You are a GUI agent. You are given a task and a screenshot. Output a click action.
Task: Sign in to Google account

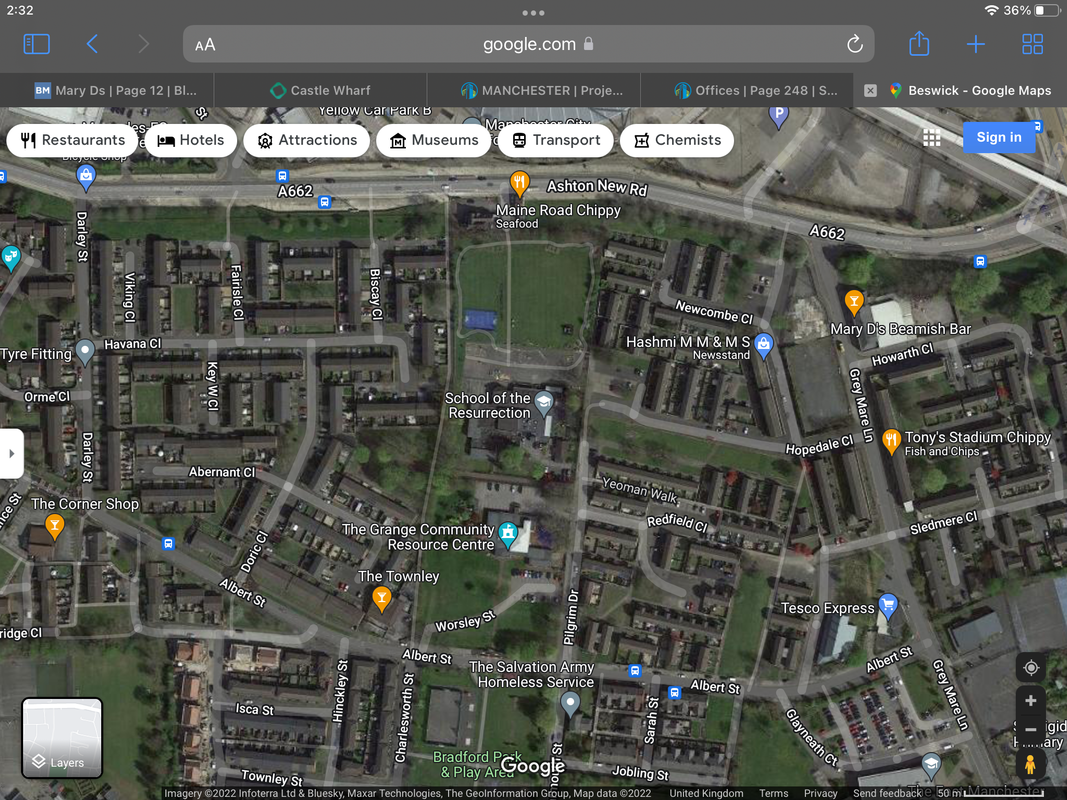[998, 137]
